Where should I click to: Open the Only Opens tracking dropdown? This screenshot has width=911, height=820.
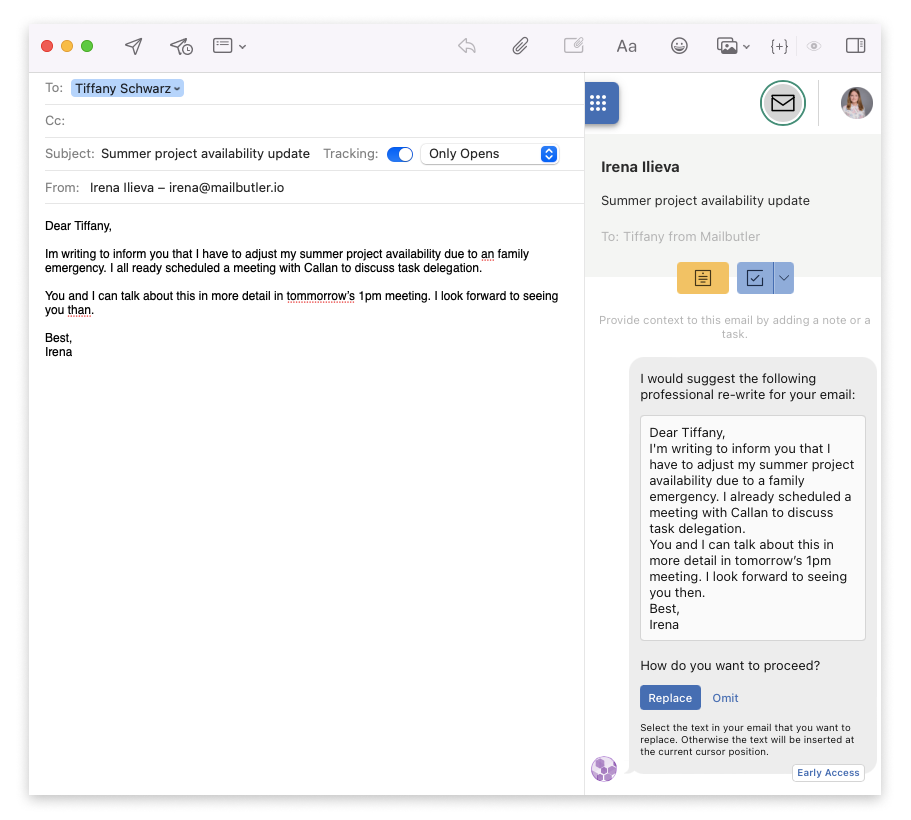pyautogui.click(x=489, y=154)
